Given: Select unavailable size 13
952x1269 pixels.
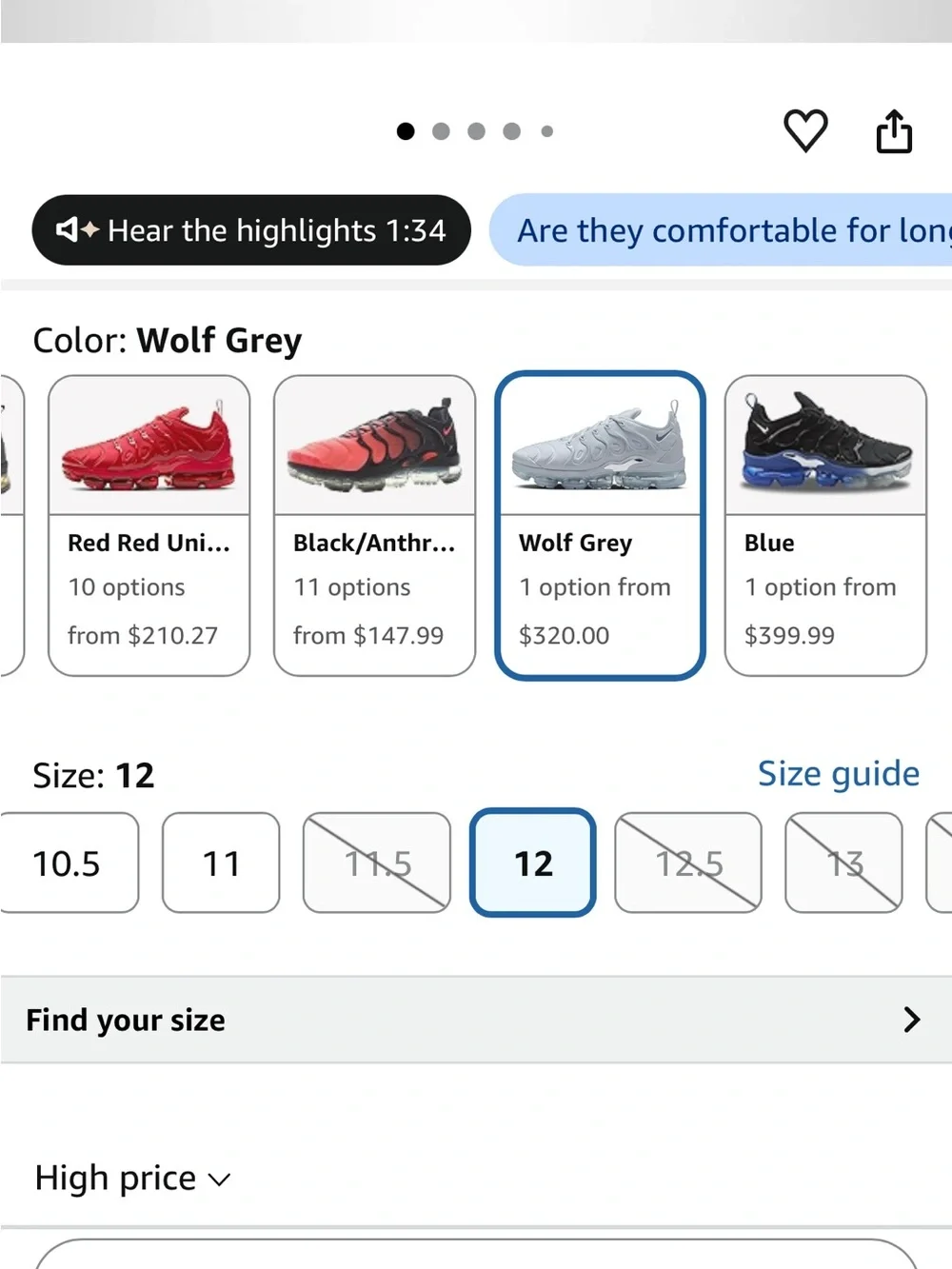Looking at the screenshot, I should coord(843,863).
